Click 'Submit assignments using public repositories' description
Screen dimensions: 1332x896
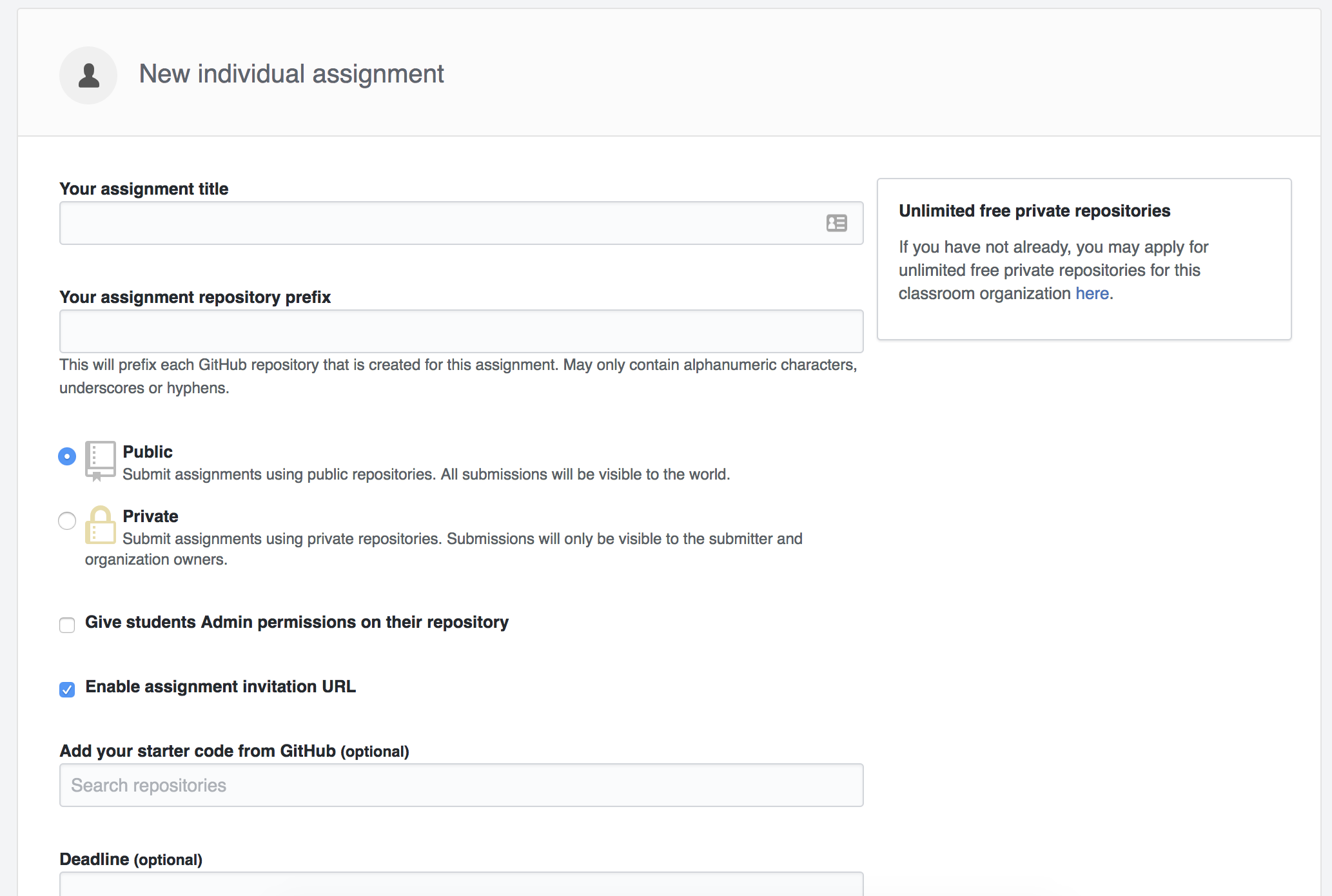point(426,474)
